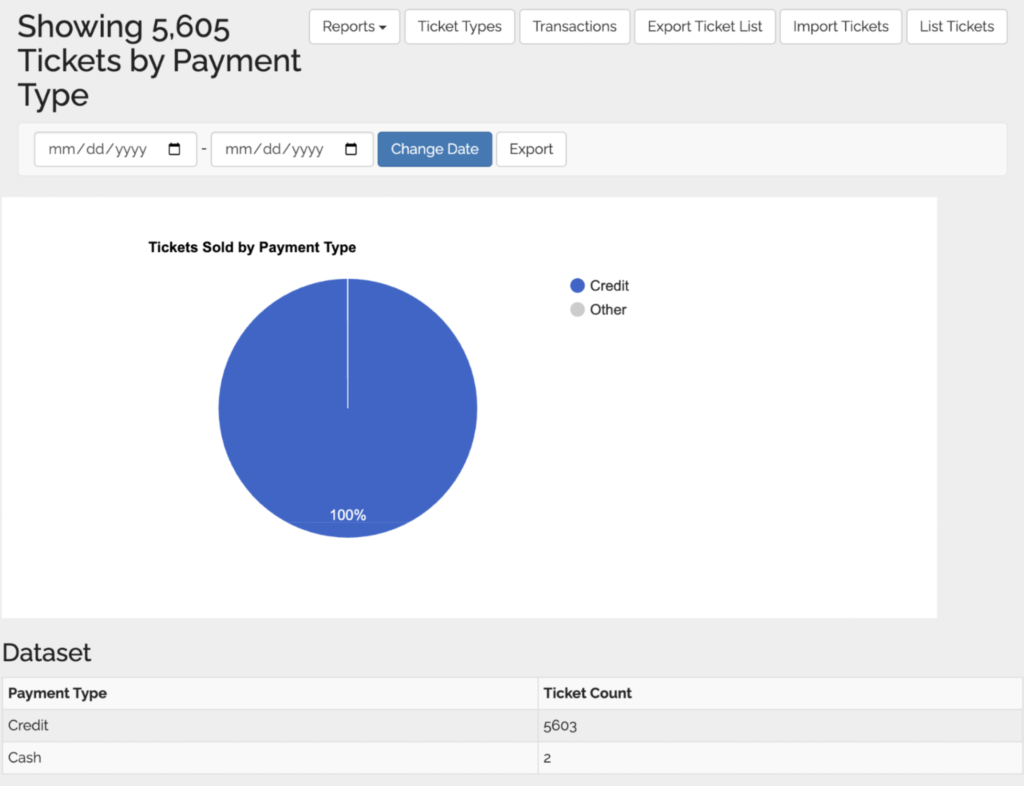Click the blue Credit legend dot
Viewport: 1024px width, 786px height.
577,286
